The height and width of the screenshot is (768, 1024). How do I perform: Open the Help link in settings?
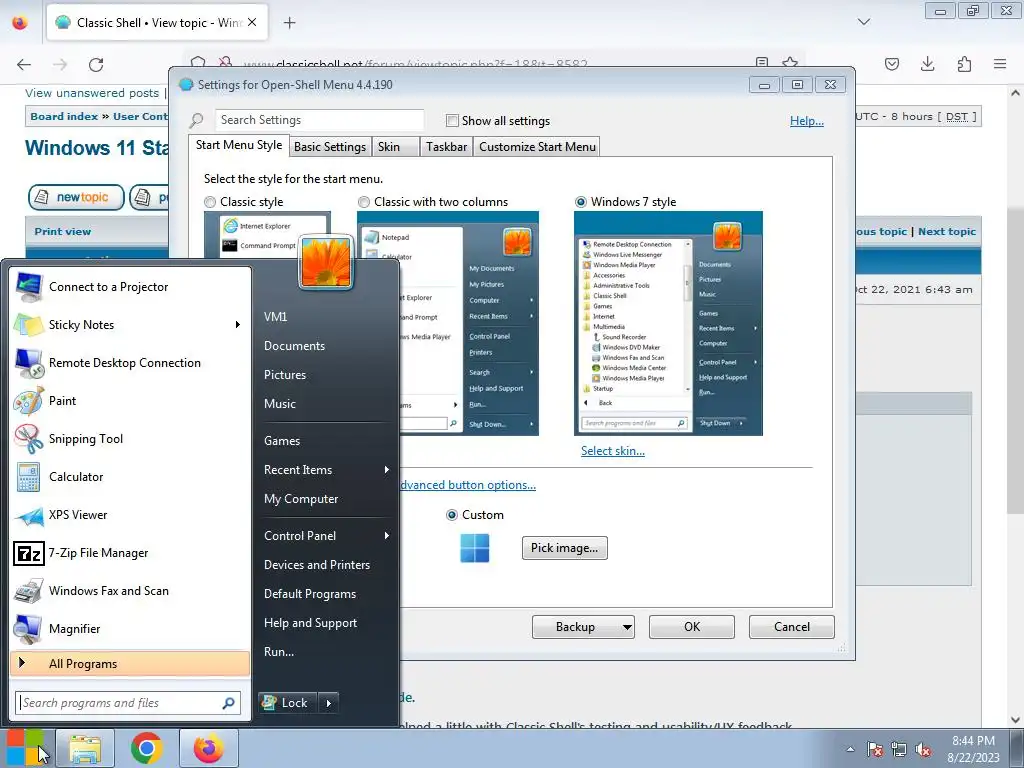807,121
